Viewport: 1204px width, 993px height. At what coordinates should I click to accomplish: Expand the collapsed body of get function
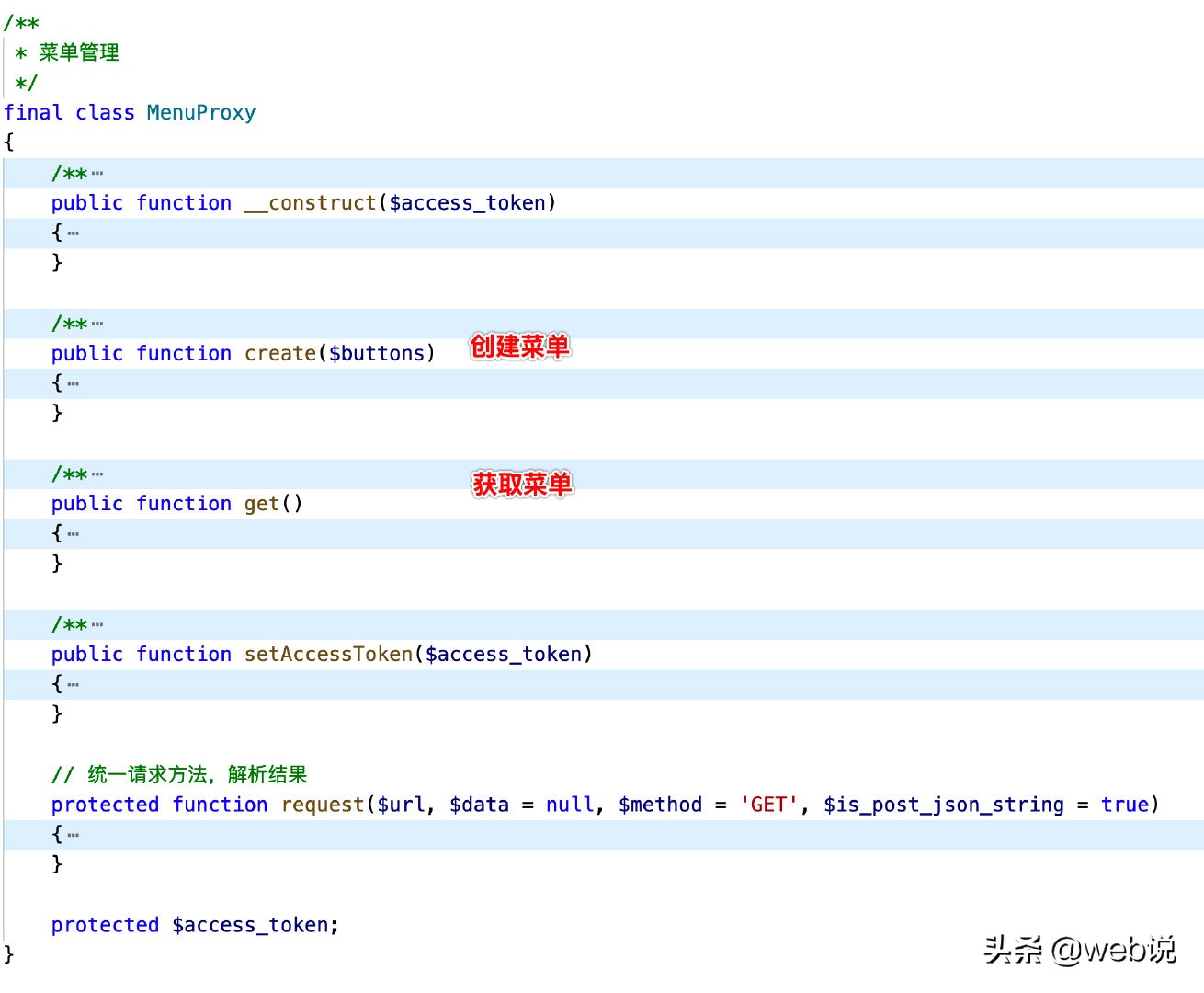pyautogui.click(x=74, y=534)
